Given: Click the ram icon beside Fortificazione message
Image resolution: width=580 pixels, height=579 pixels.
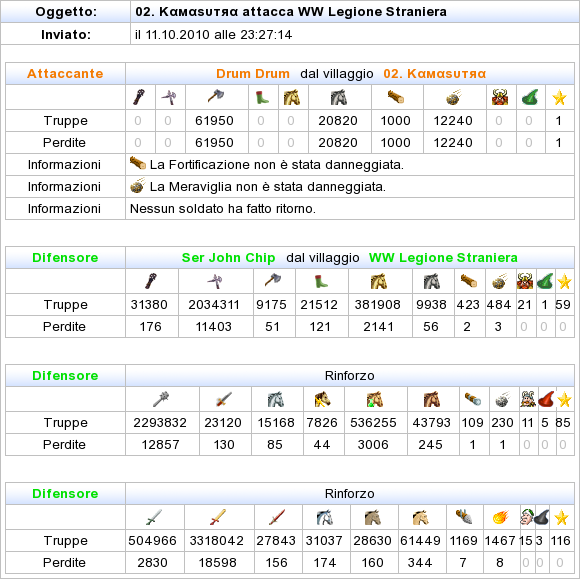Looking at the screenshot, I should point(138,163).
